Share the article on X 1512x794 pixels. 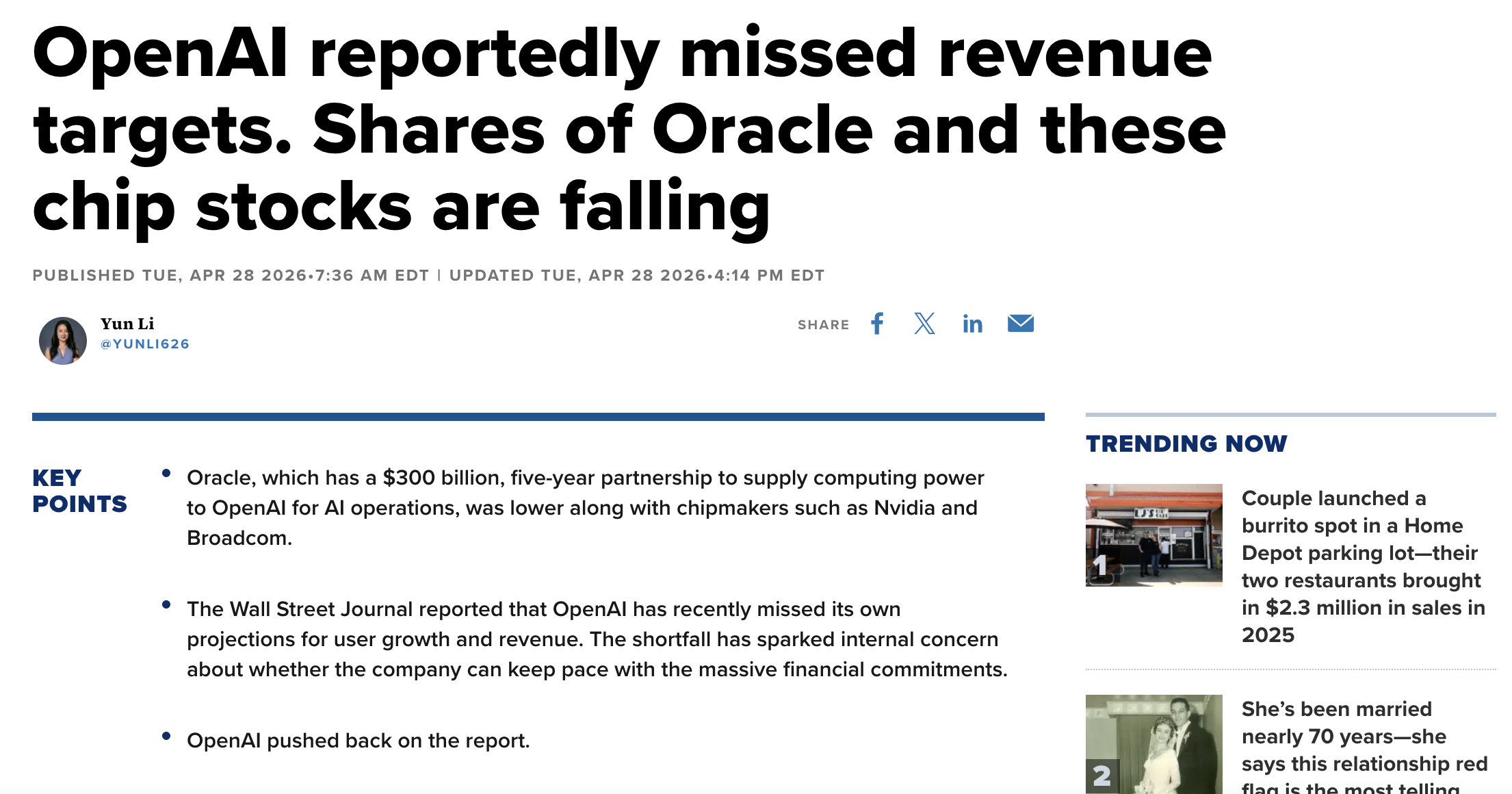pos(924,324)
